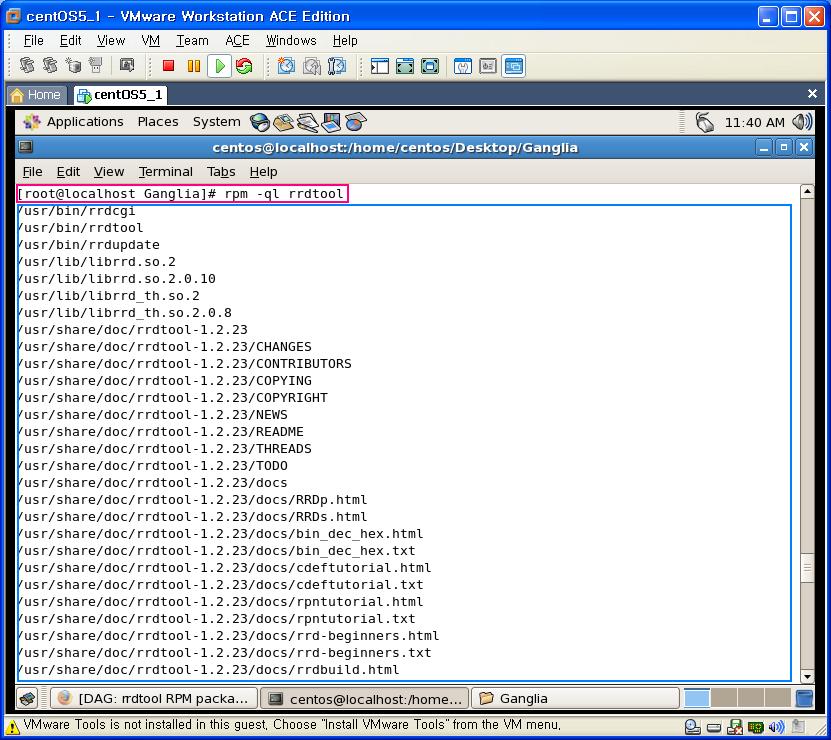831x740 pixels.
Task: Click the terminal window menu icon in title bar
Action: [25, 147]
